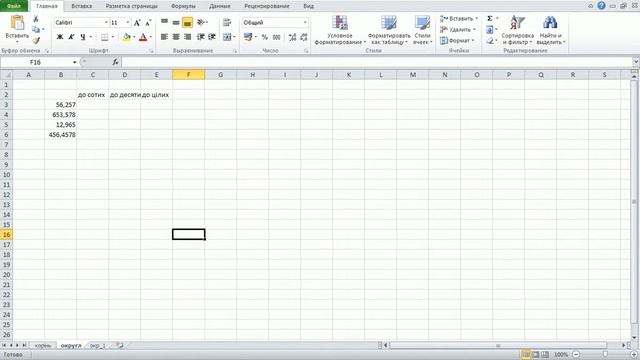Select the Format Painter brush
The image size is (640, 360).
(36, 40)
